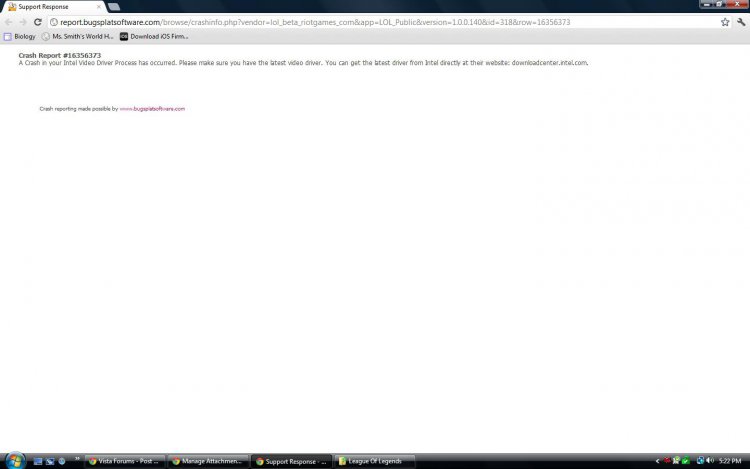
Task: Click the red tray icon
Action: click(x=667, y=461)
